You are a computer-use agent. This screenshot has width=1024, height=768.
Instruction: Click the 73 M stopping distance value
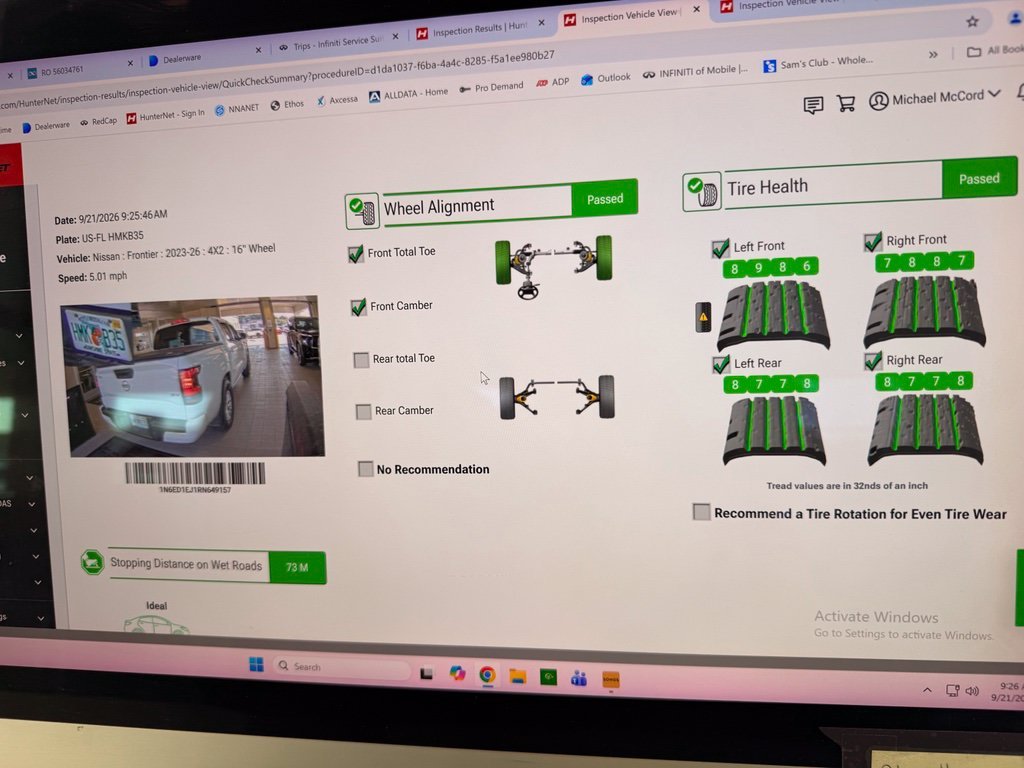(297, 567)
